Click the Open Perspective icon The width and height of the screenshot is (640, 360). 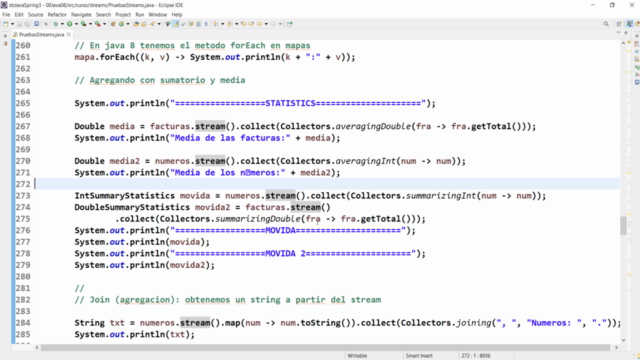[619, 24]
